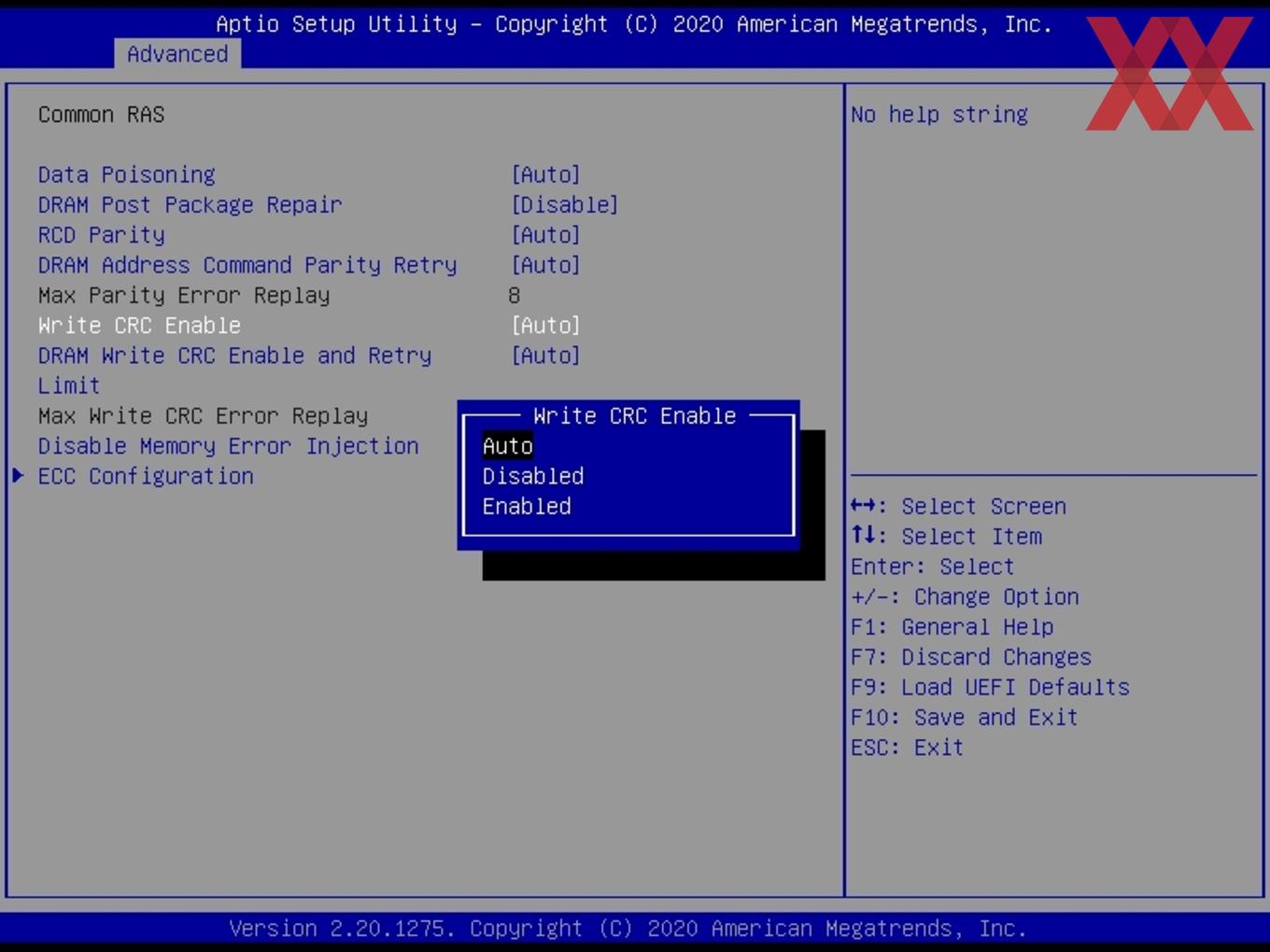
Task: Click Max Parity Error Replay label
Action: [184, 295]
